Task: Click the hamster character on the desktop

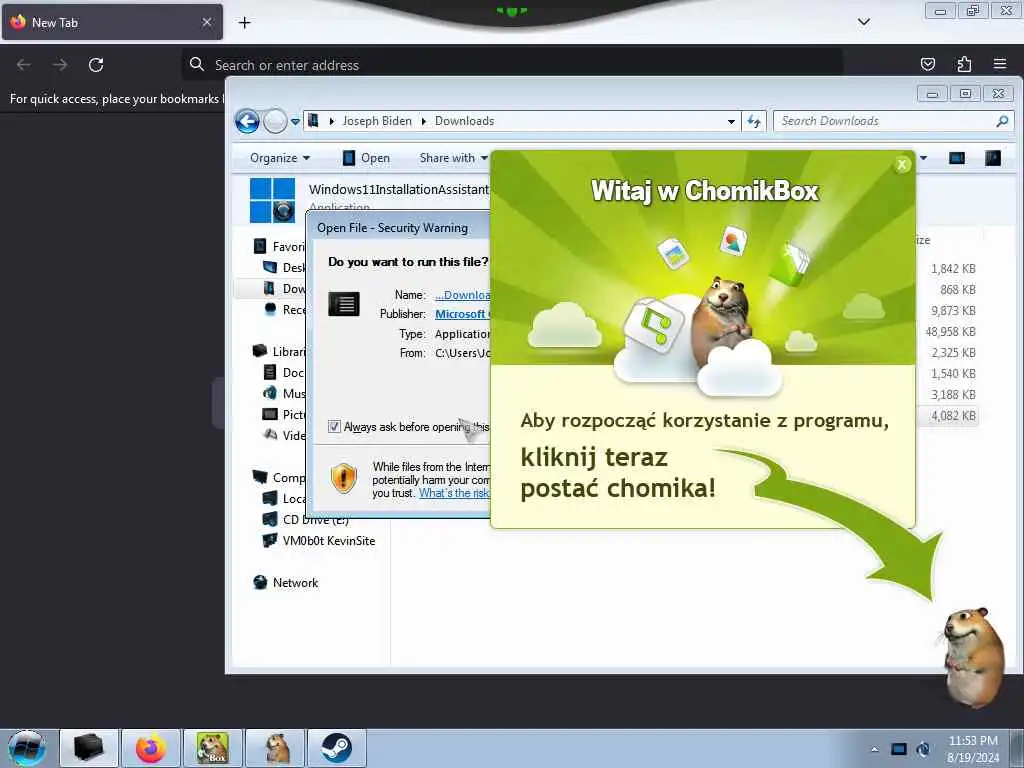Action: (x=974, y=657)
